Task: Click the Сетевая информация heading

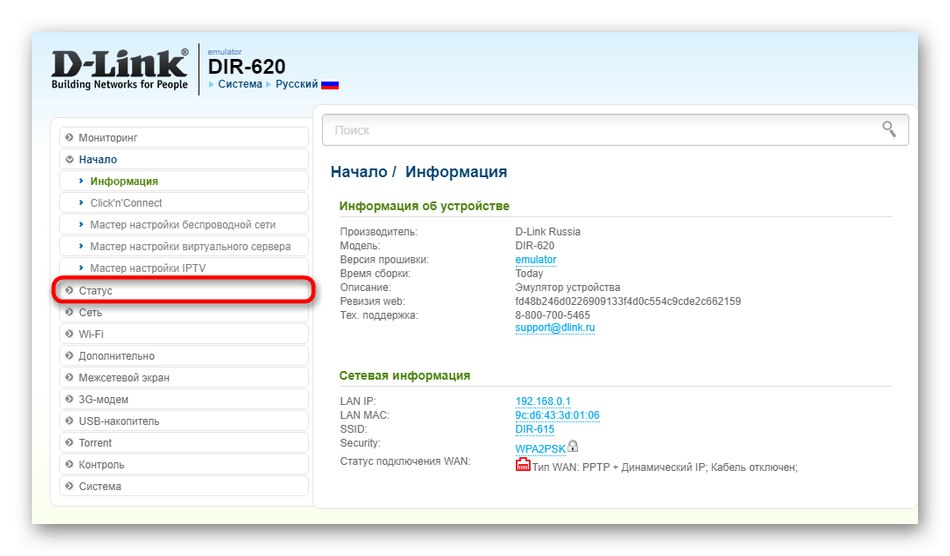Action: point(405,376)
